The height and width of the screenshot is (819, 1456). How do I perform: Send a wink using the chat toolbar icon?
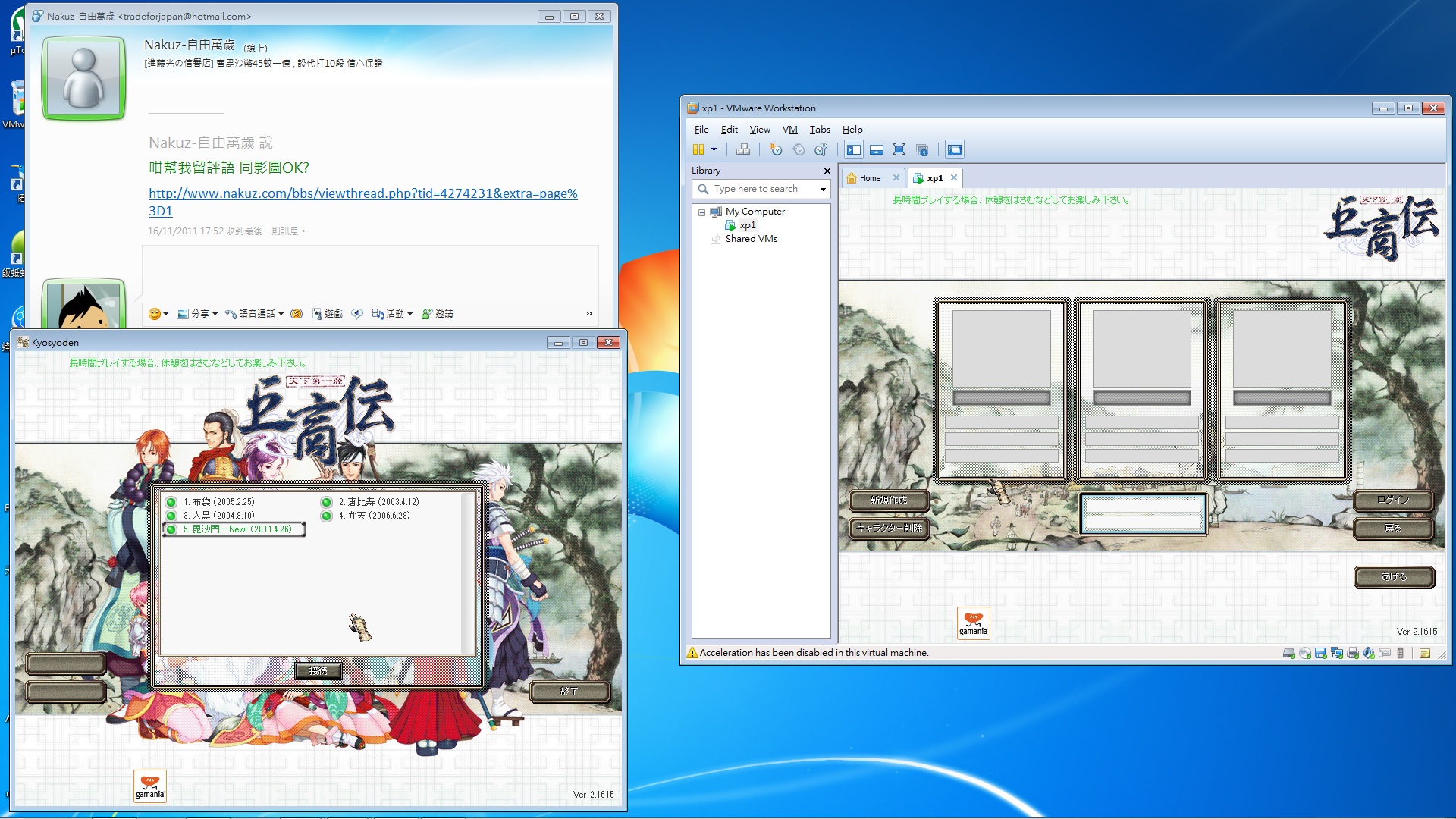(297, 314)
